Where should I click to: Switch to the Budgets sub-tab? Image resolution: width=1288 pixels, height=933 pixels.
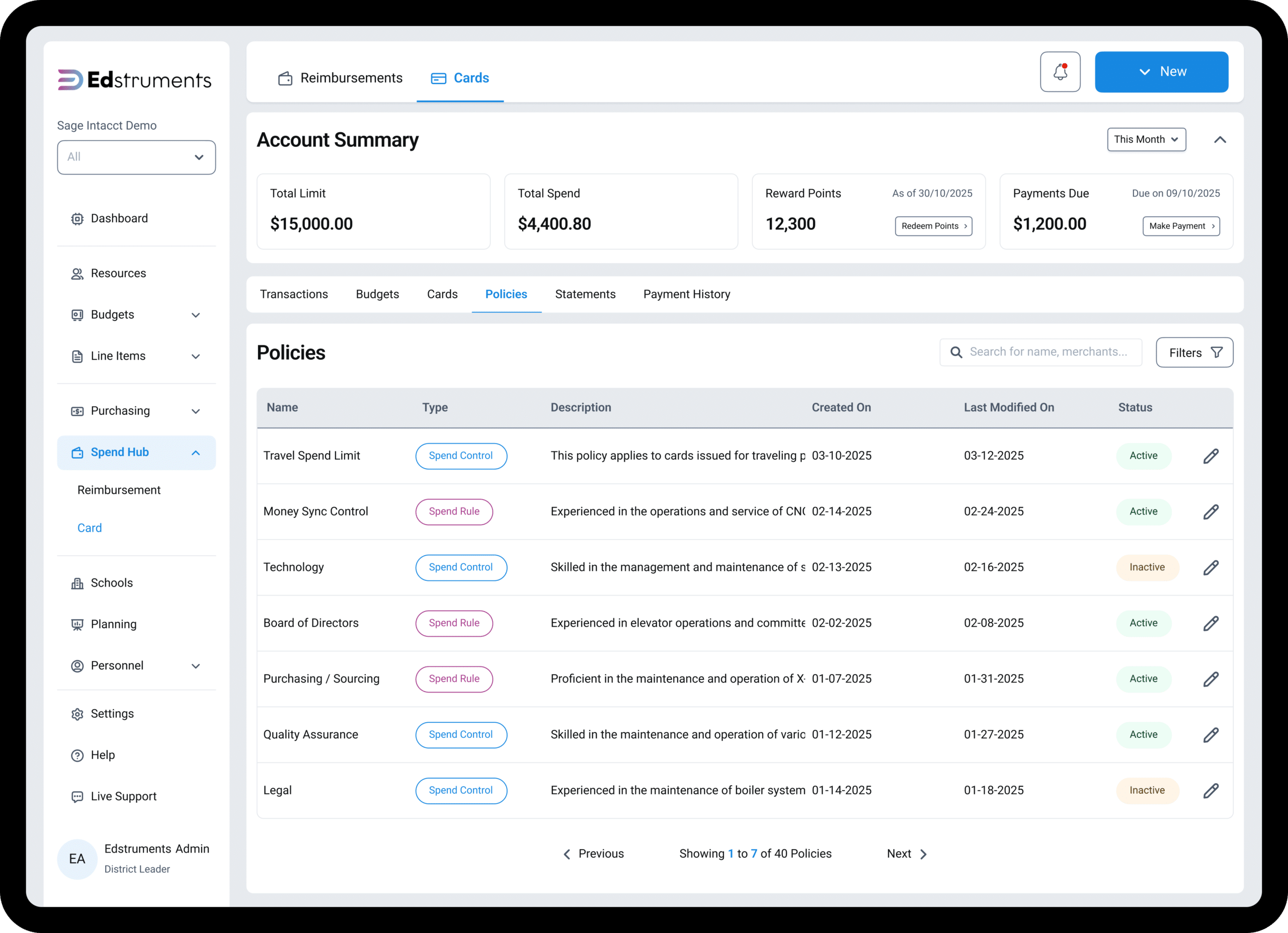(x=377, y=294)
